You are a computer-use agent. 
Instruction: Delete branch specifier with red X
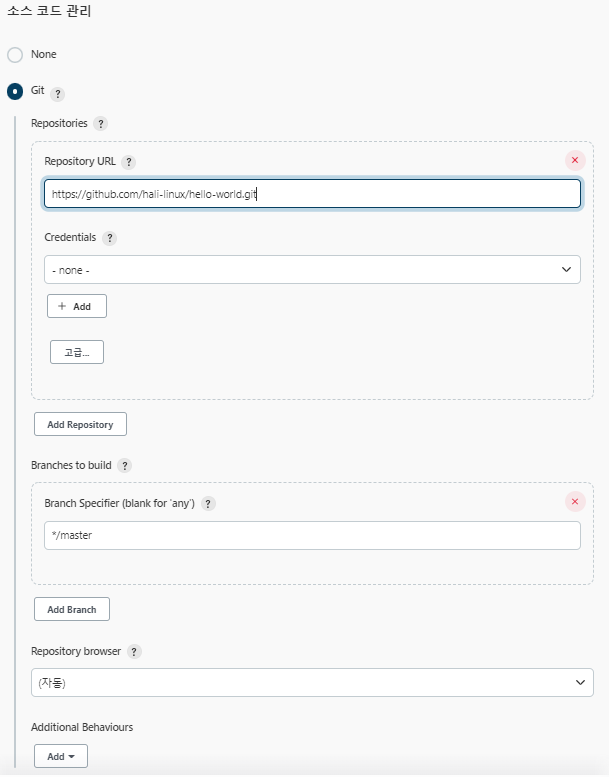pos(575,501)
